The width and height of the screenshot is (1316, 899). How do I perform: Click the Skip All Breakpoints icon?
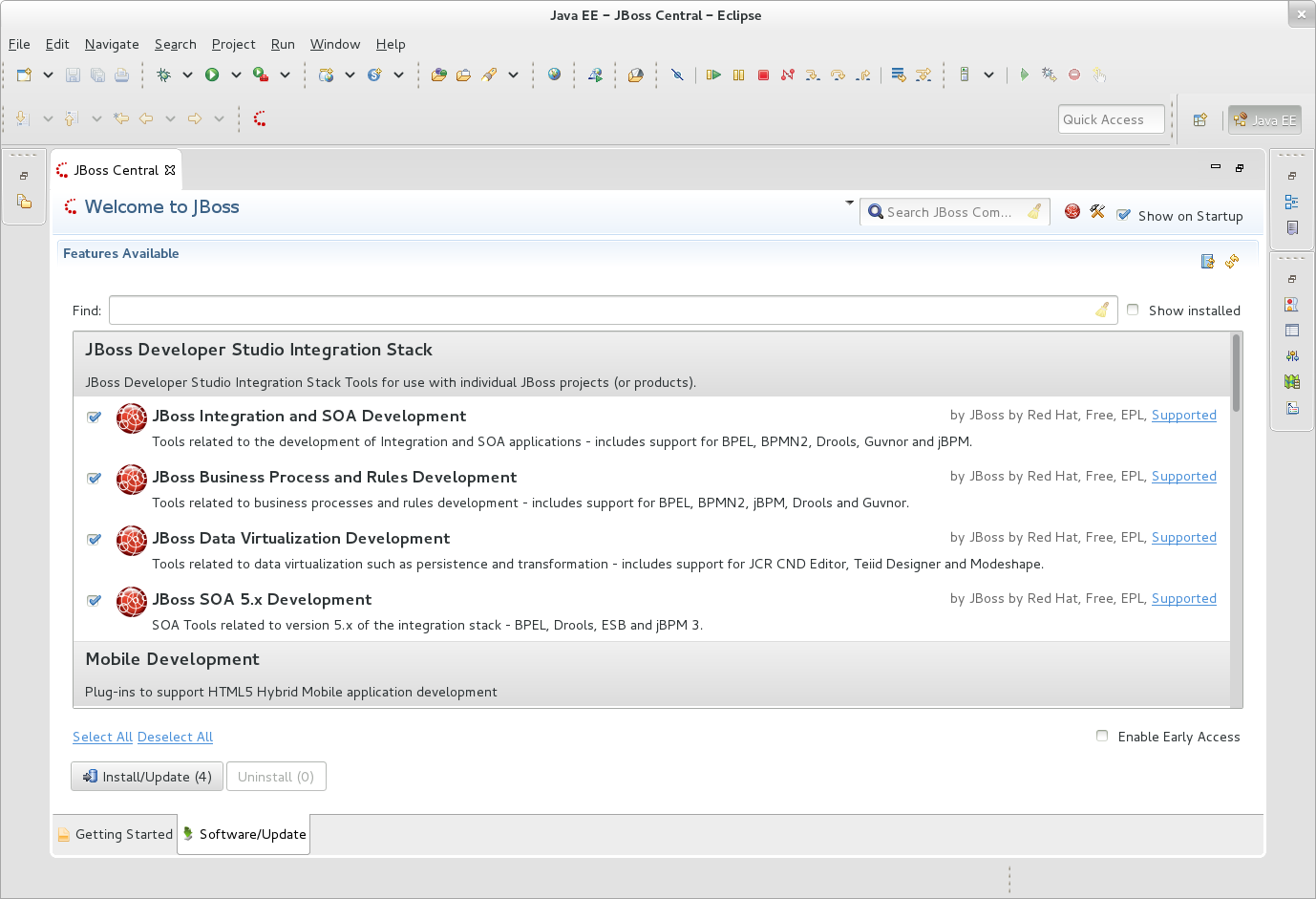coord(677,75)
